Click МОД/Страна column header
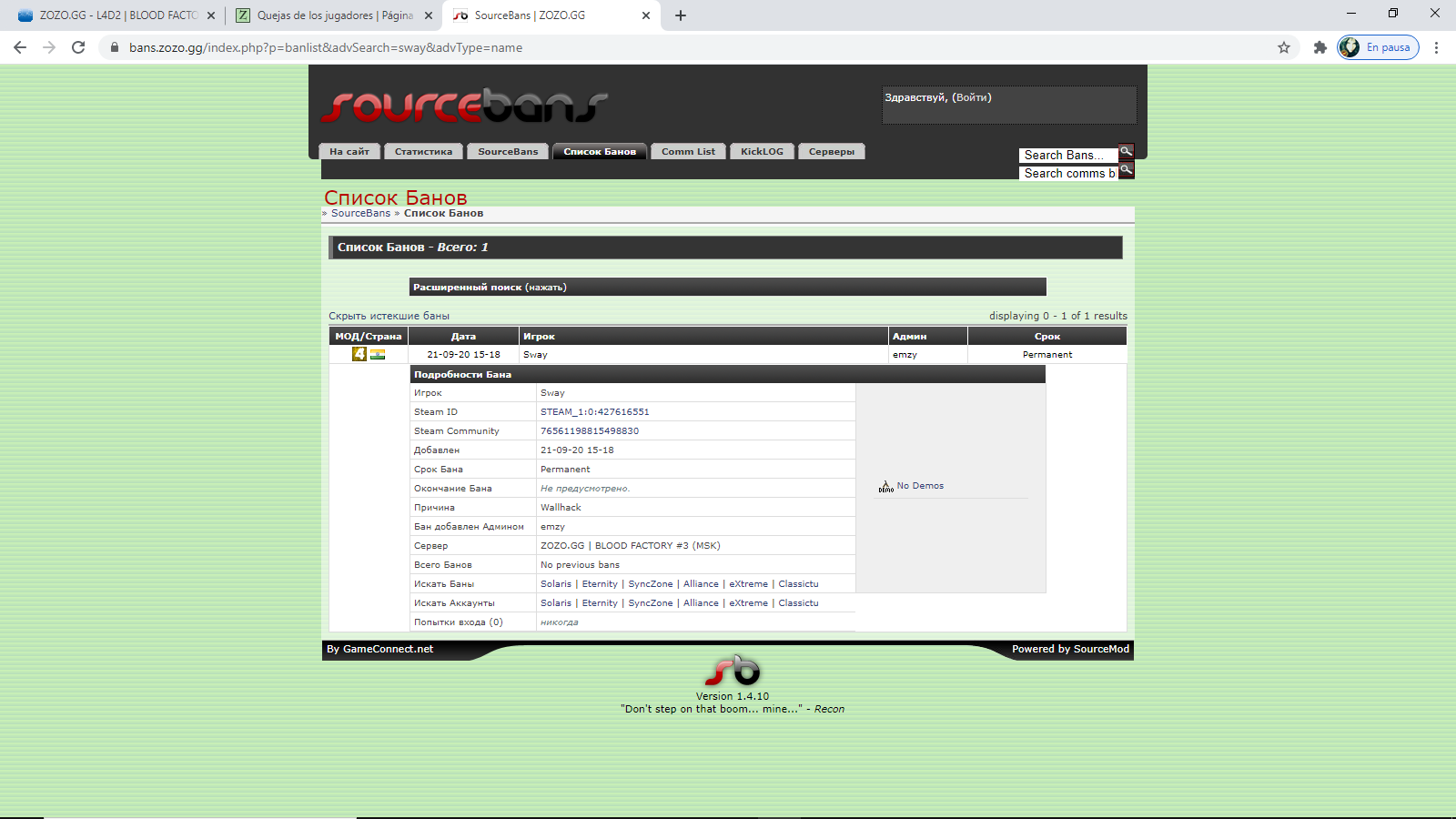Image resolution: width=1456 pixels, height=819 pixels. coord(369,336)
